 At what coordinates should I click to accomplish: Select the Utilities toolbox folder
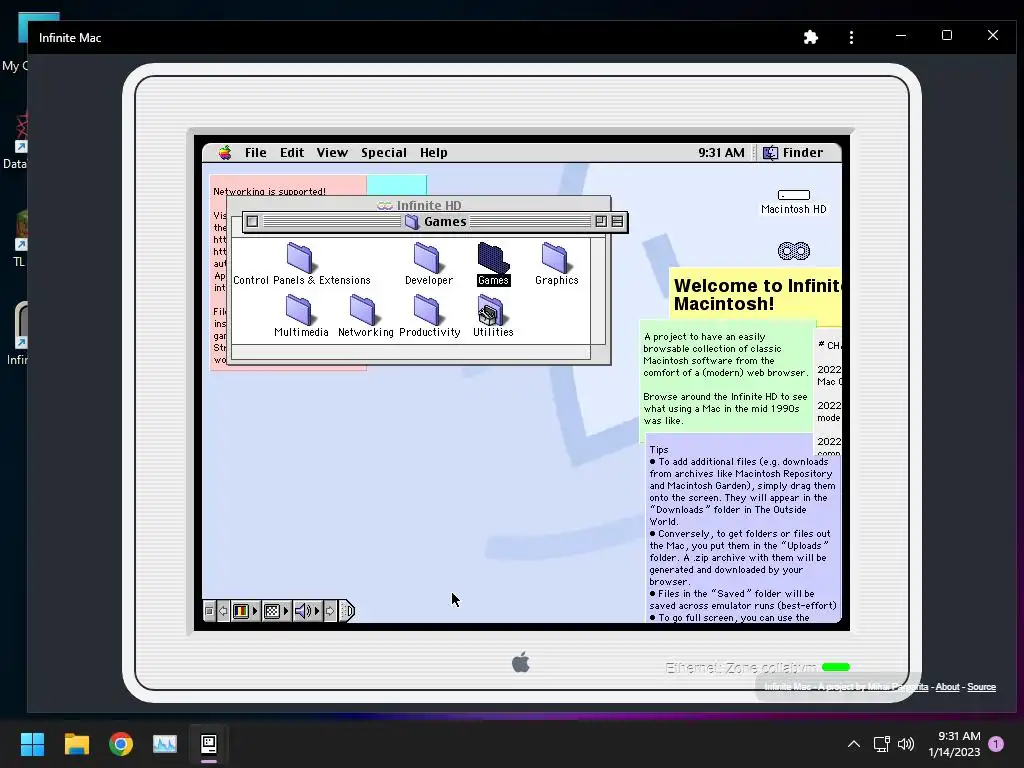(x=493, y=316)
